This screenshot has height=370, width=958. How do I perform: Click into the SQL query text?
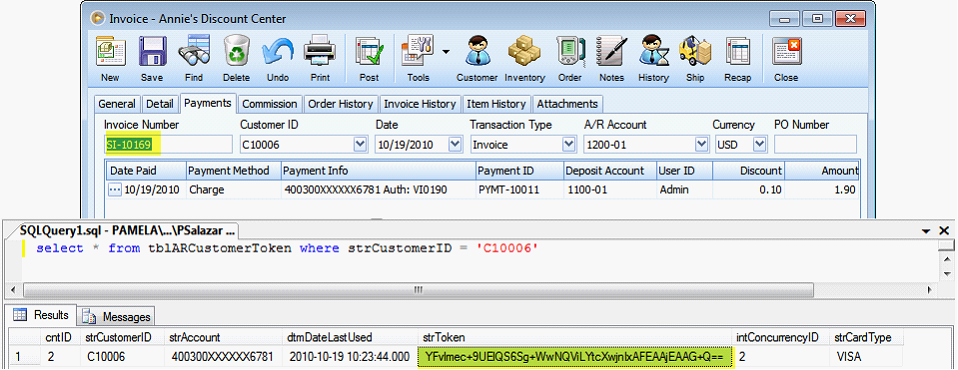click(287, 248)
